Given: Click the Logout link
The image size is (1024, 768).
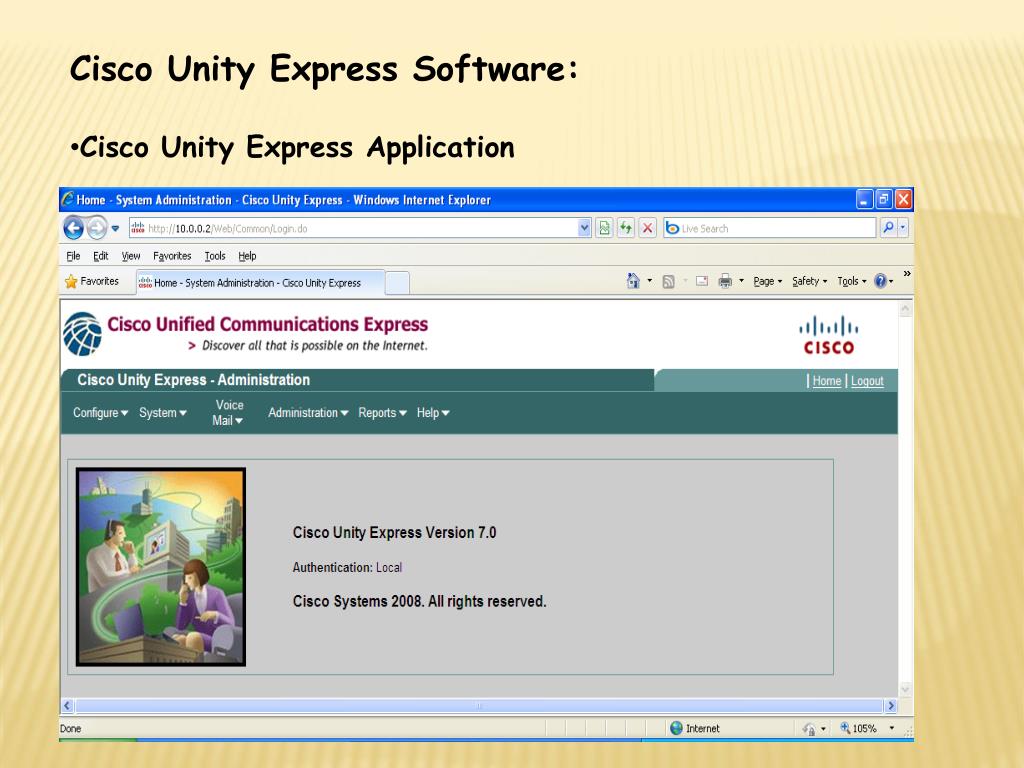Looking at the screenshot, I should 867,381.
